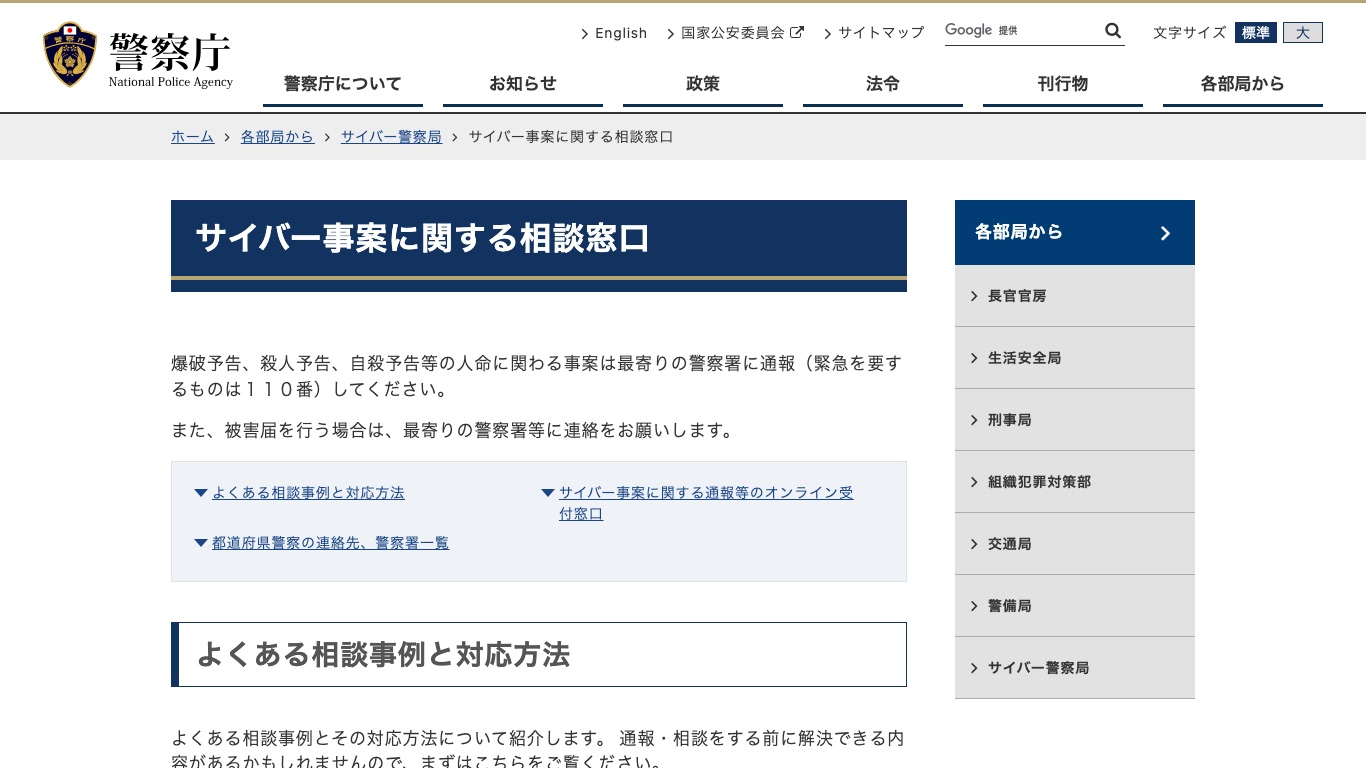The height and width of the screenshot is (768, 1366).
Task: Jump to サイバー事案に関する通報等のオンライン受付窓口 link
Action: 706,503
